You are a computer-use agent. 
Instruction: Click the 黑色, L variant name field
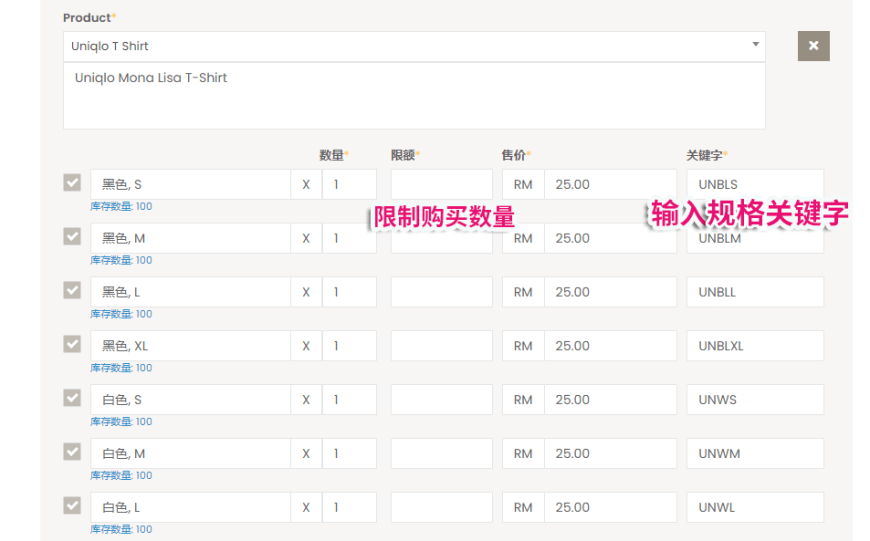point(190,292)
